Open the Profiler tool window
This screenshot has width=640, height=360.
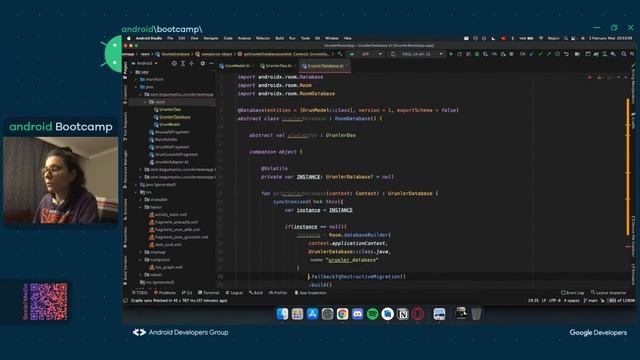278,293
